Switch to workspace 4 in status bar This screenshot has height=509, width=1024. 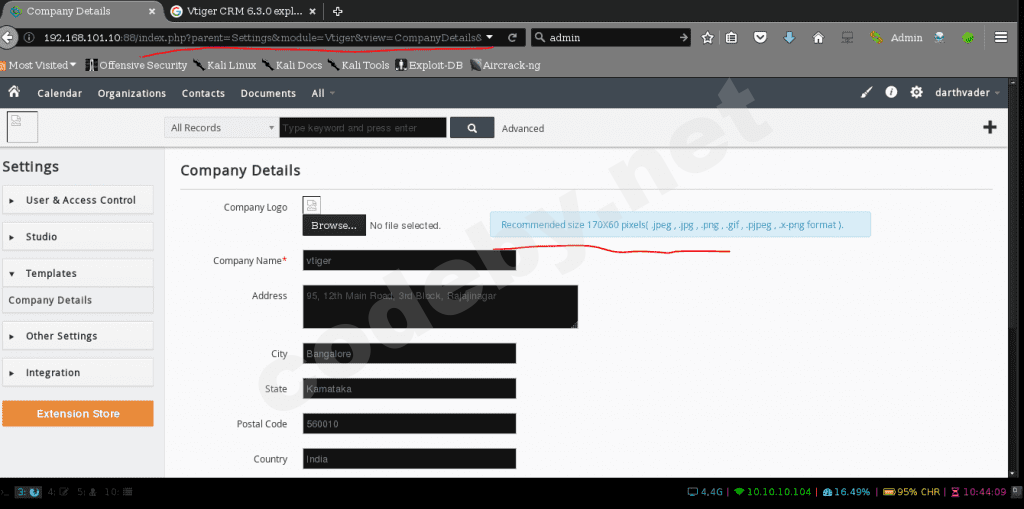click(58, 491)
